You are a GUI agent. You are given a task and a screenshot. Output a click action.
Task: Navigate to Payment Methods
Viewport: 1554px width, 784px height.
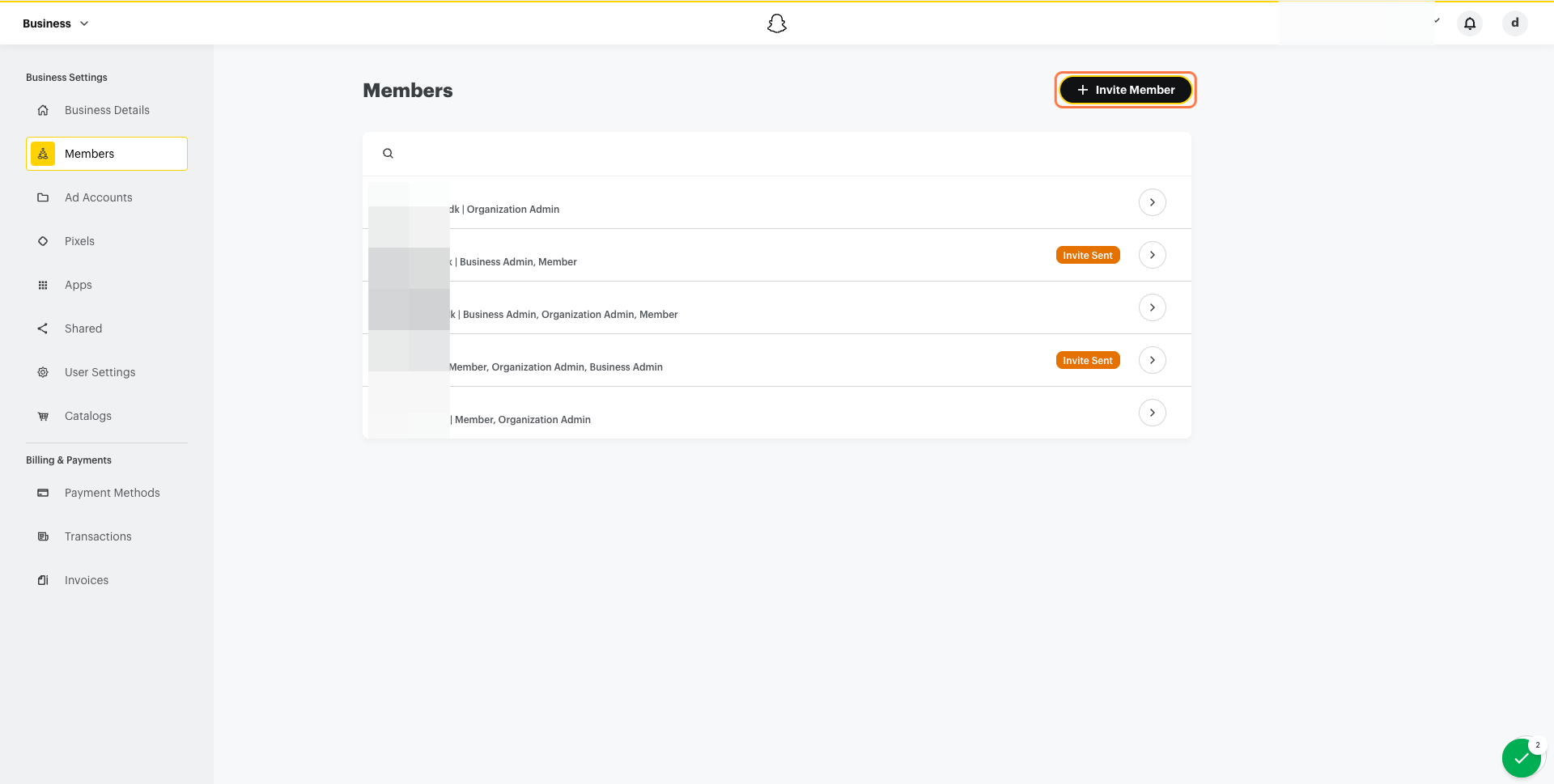107,493
